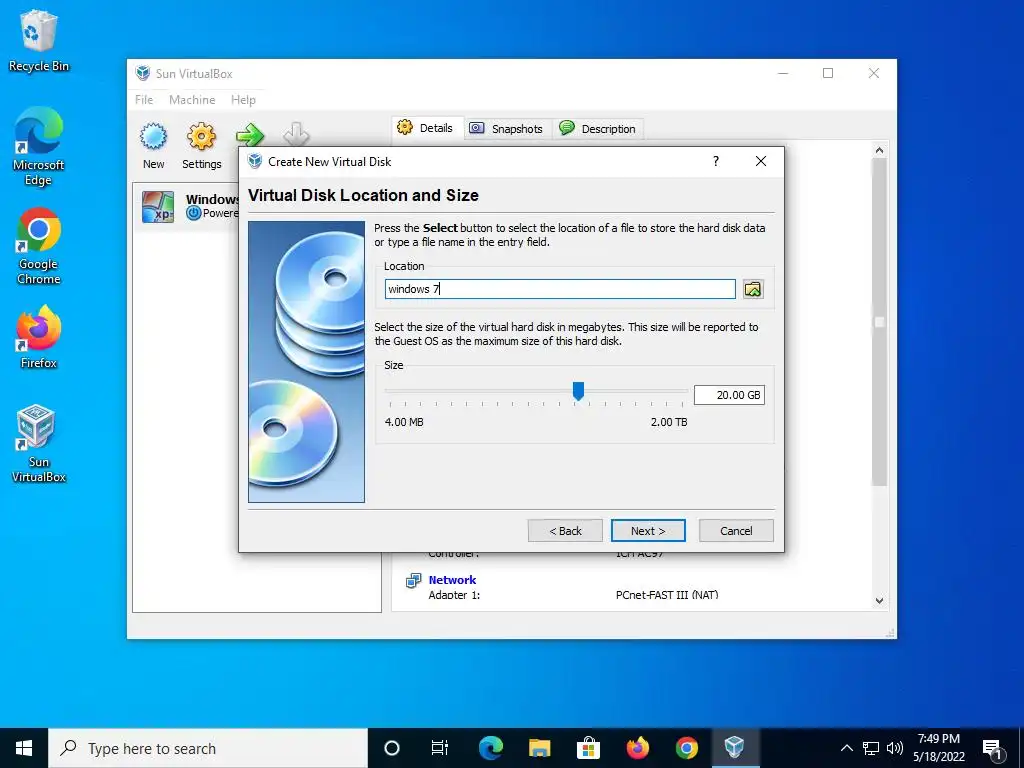Click in the Location text field
The image size is (1024, 768).
[x=560, y=289]
